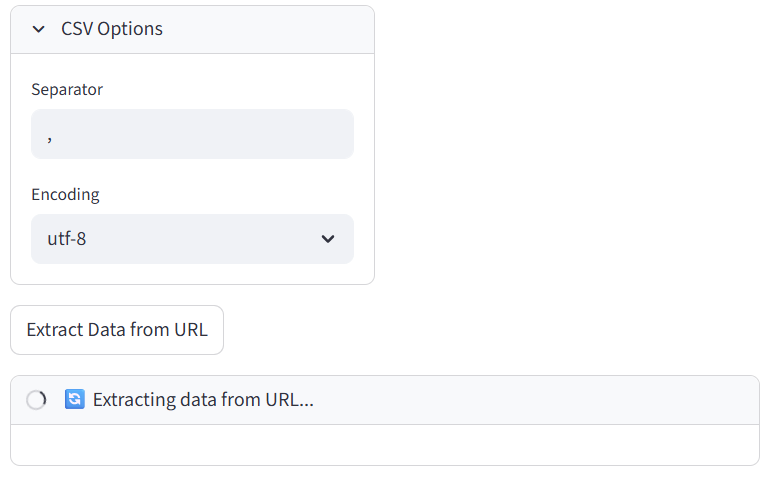Click the 'Extracting data from URL...' status text
The image size is (768, 477).
click(x=203, y=400)
